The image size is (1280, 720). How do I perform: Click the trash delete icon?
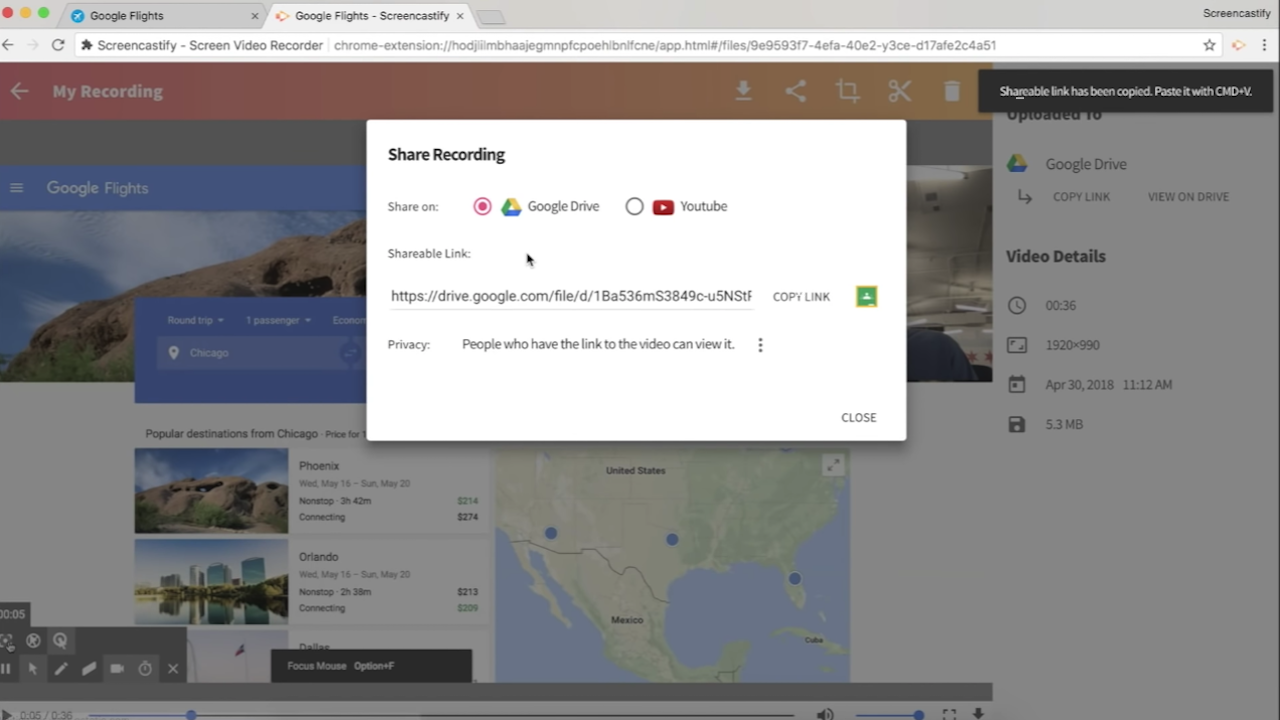[951, 91]
